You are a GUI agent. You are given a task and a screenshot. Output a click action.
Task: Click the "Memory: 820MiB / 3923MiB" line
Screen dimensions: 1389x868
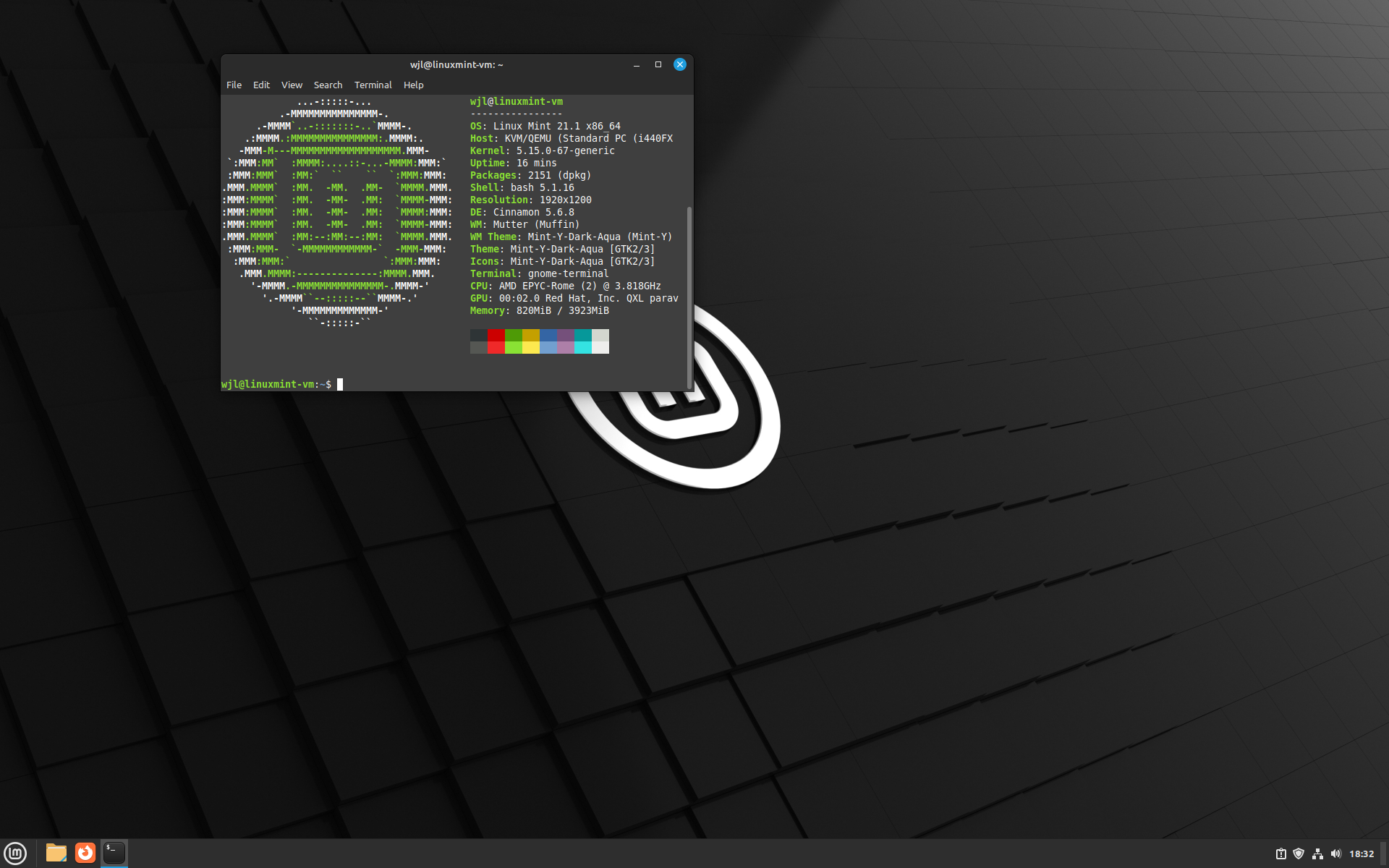pos(540,310)
